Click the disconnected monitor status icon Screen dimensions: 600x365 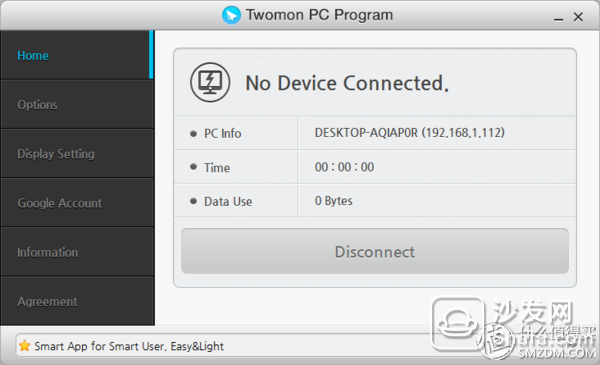(210, 82)
